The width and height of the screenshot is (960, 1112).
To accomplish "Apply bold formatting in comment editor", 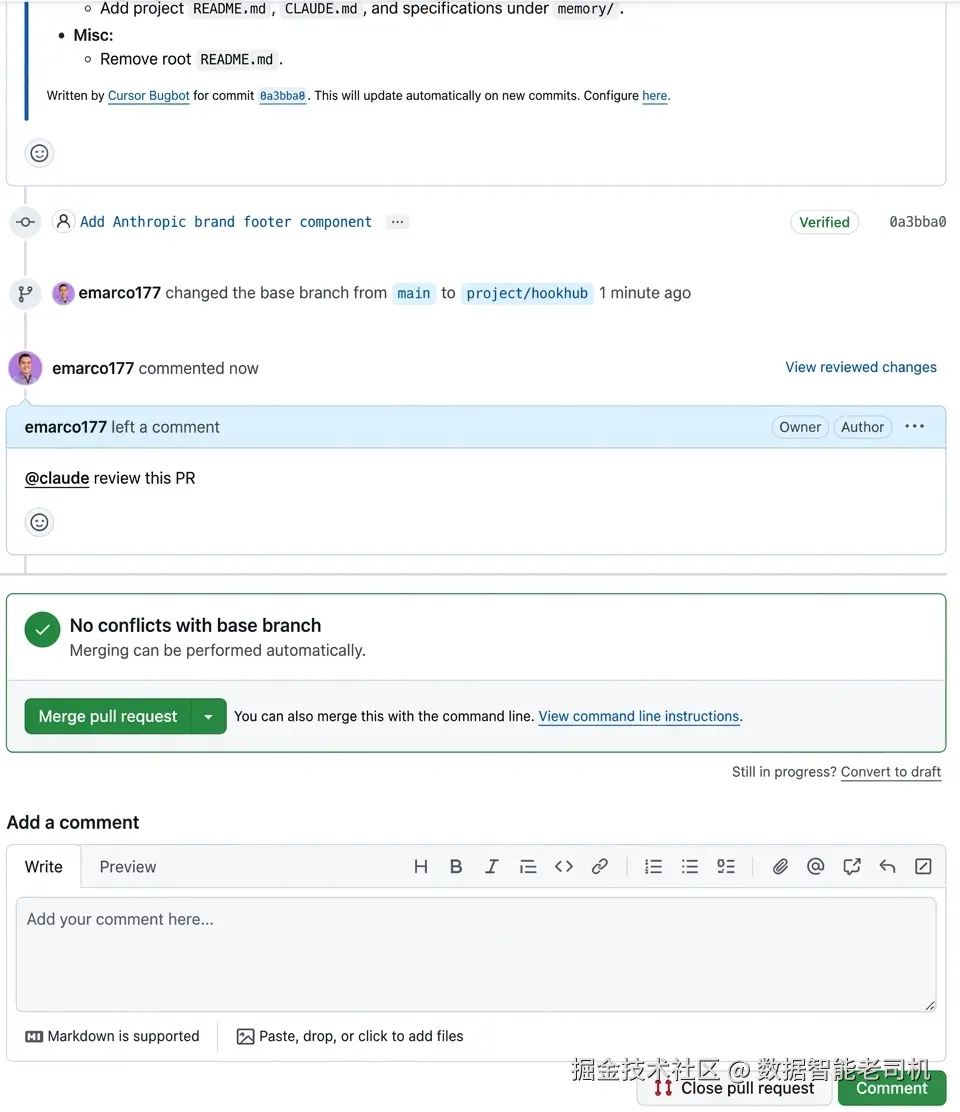I will coord(456,867).
